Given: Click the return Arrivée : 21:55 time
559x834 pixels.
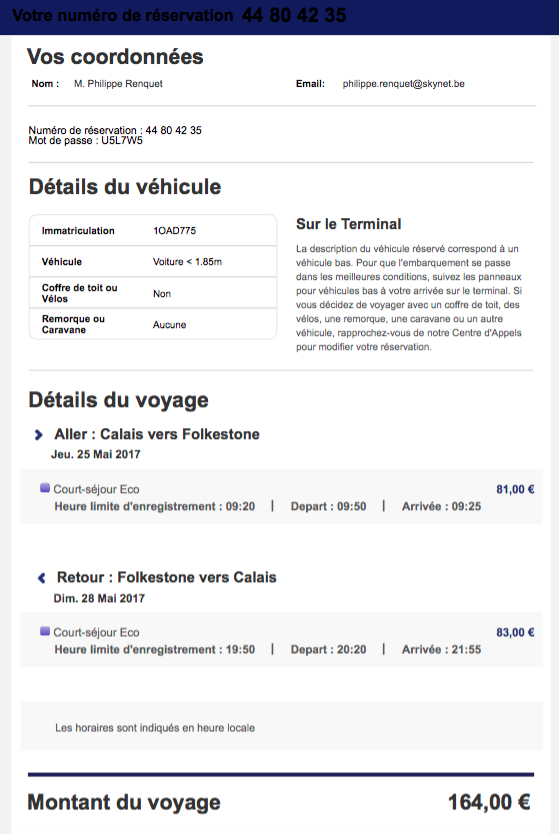Looking at the screenshot, I should 441,649.
